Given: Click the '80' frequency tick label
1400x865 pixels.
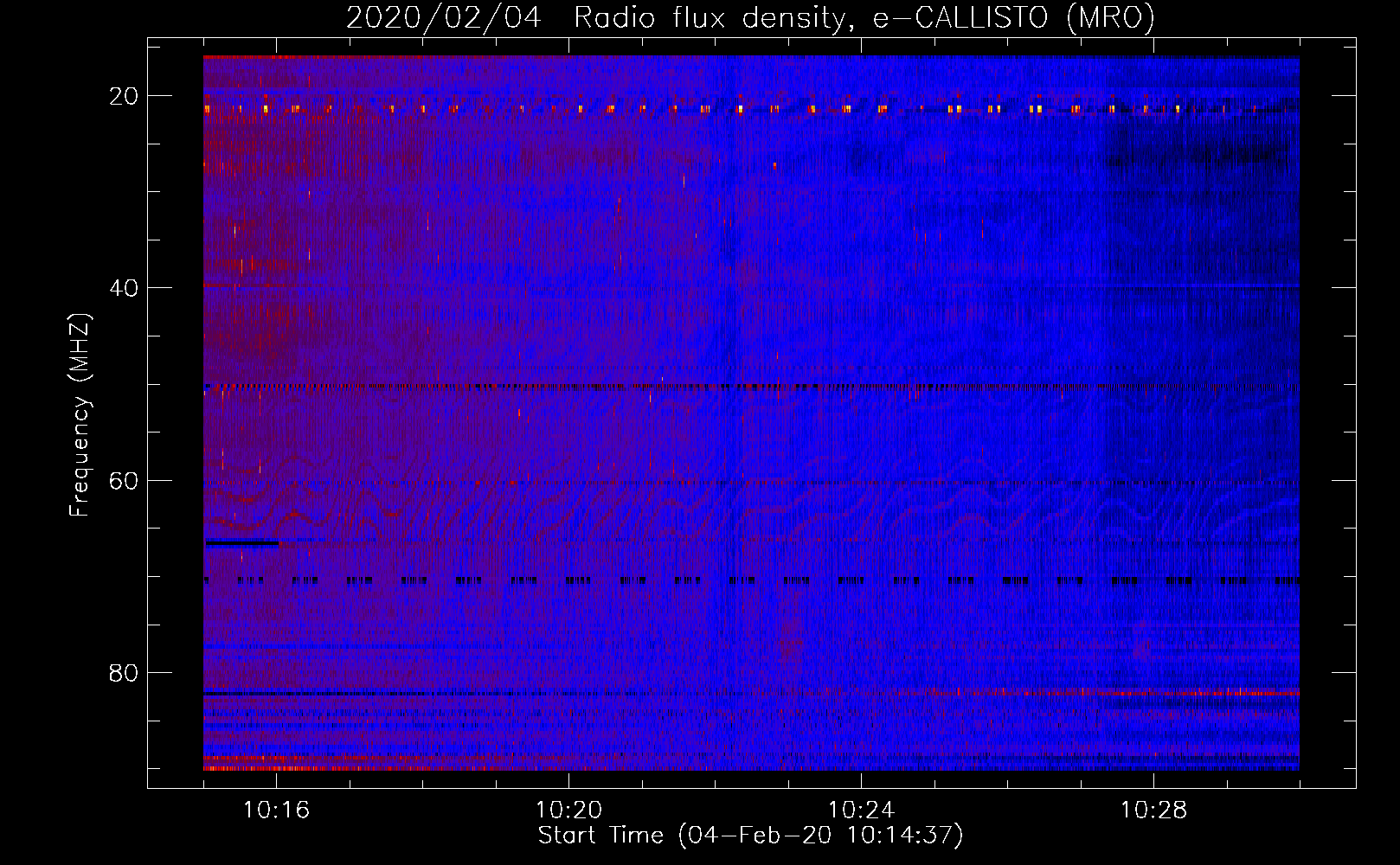Looking at the screenshot, I should pos(124,672).
